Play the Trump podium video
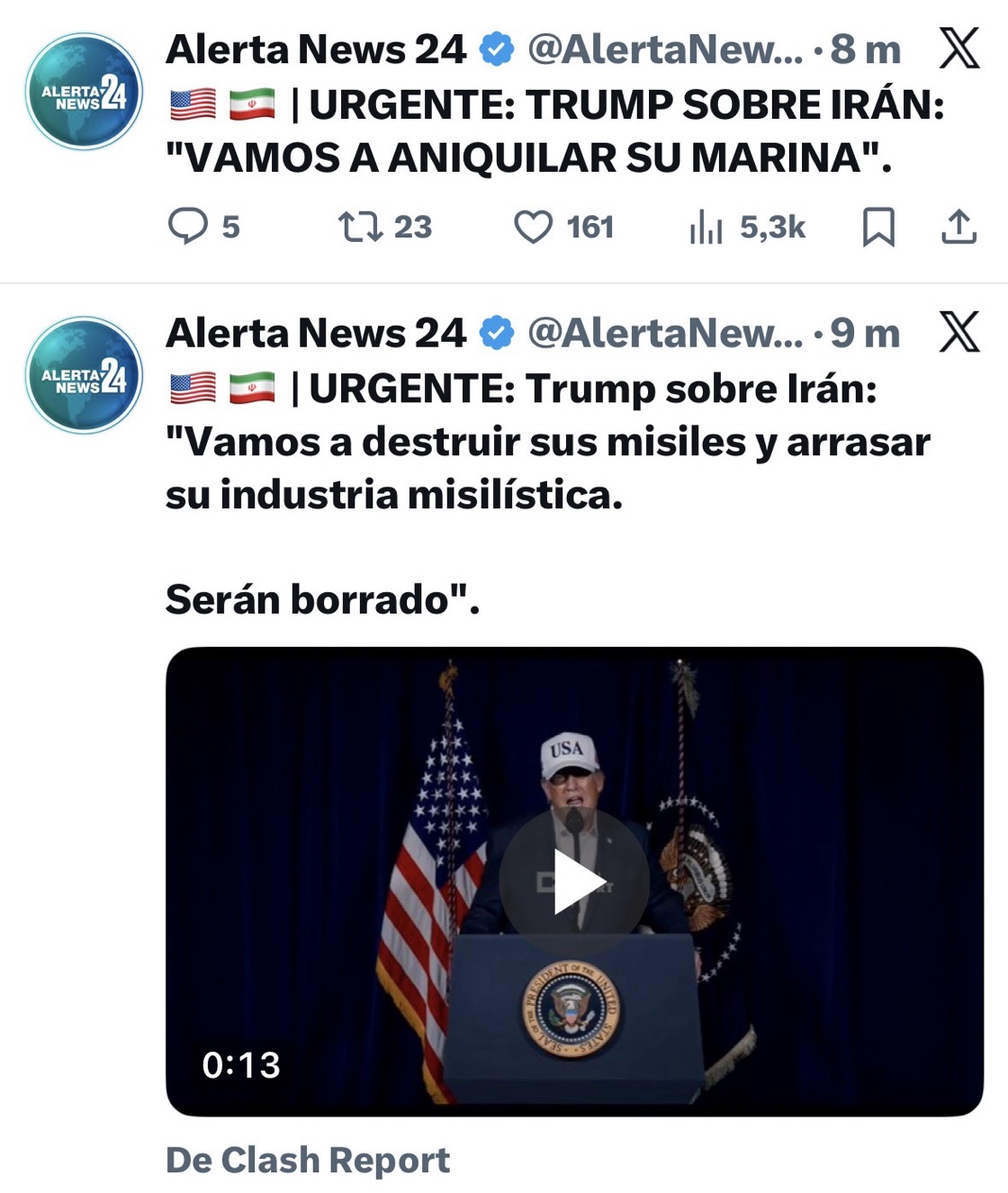The width and height of the screenshot is (1008, 1193). [x=574, y=882]
